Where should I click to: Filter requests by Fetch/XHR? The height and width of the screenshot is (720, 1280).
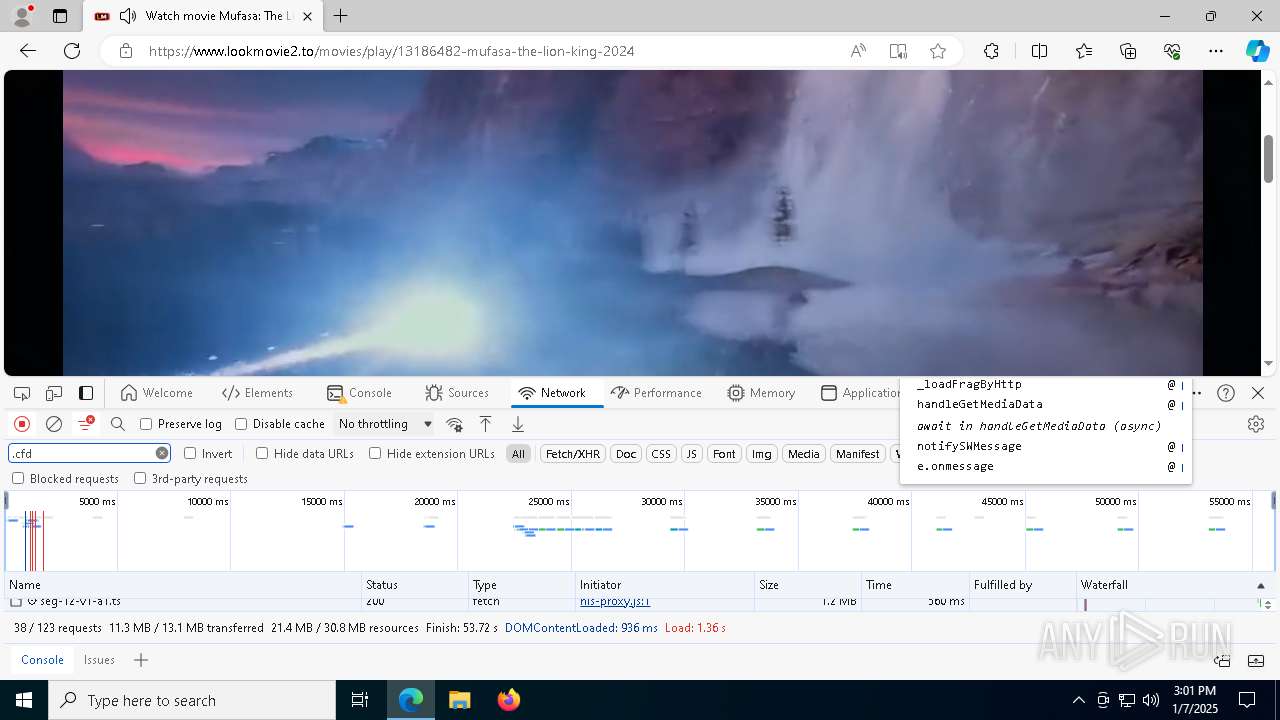point(573,454)
